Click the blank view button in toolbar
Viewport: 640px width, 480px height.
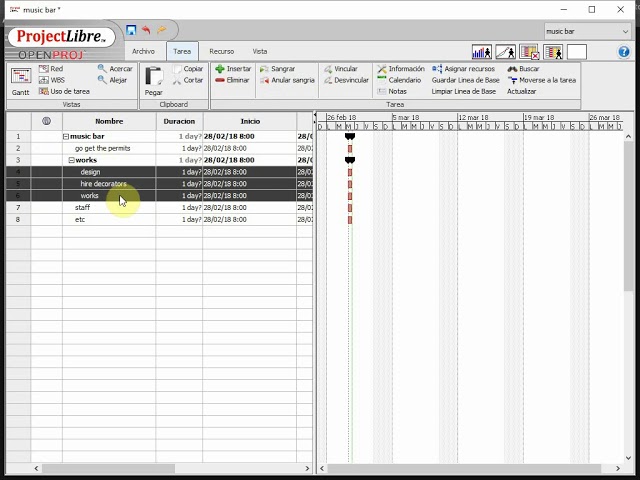577,52
